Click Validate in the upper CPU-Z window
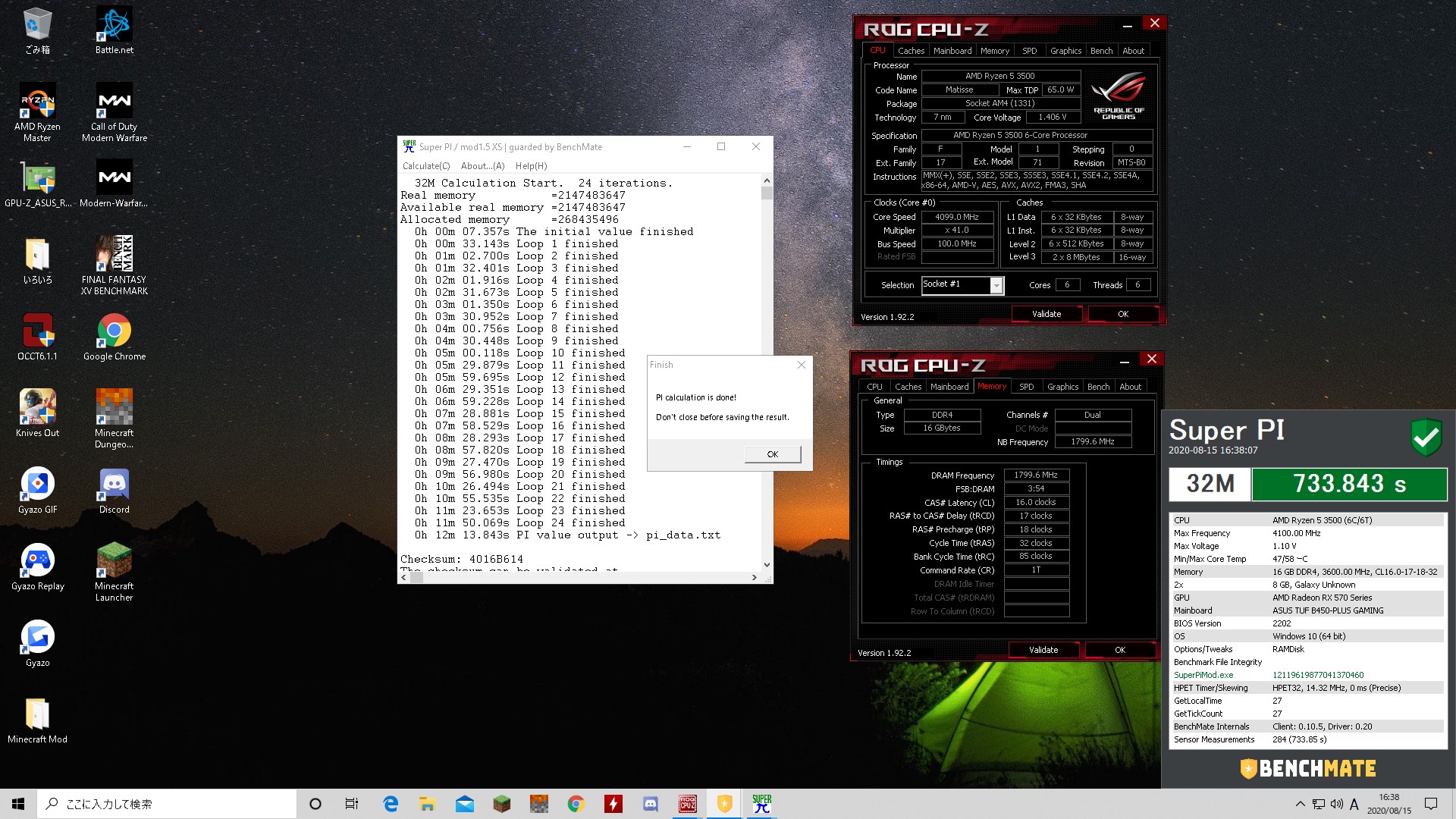Screen dimensions: 1456x819 [1046, 314]
